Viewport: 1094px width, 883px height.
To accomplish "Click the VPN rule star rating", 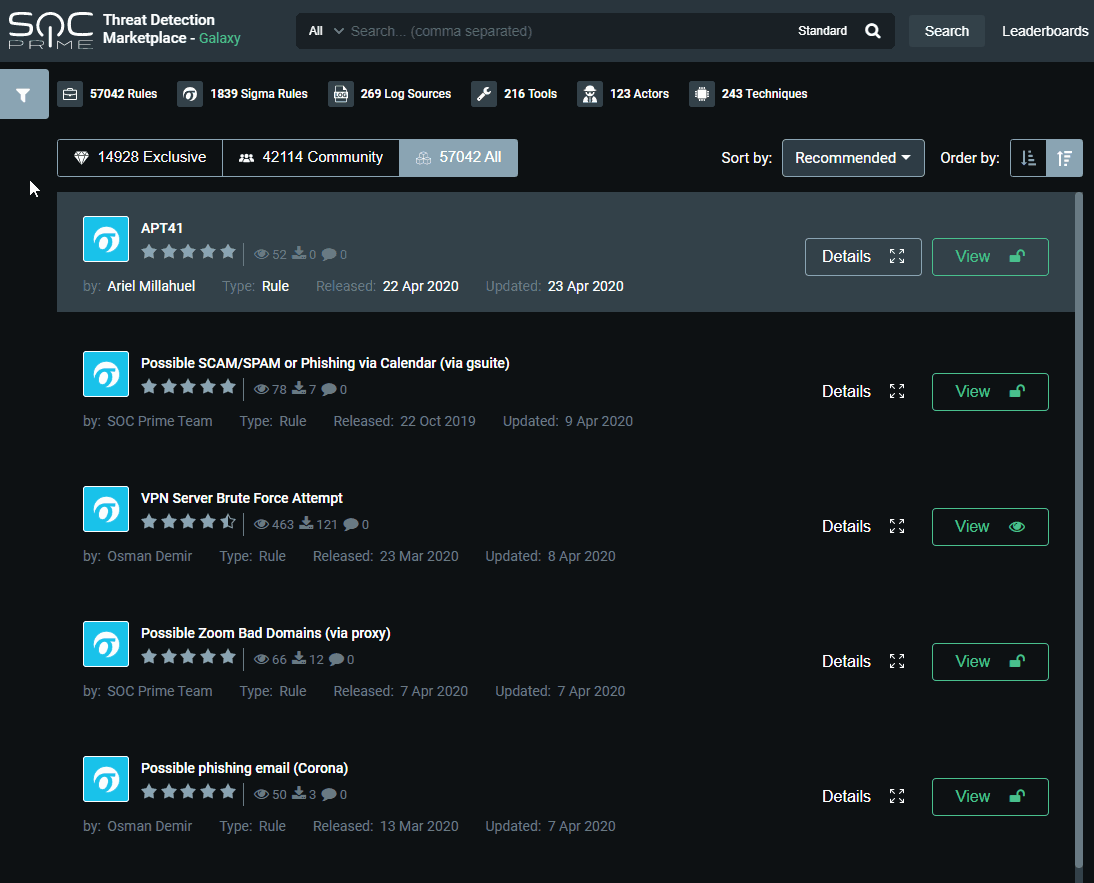I will coord(188,522).
